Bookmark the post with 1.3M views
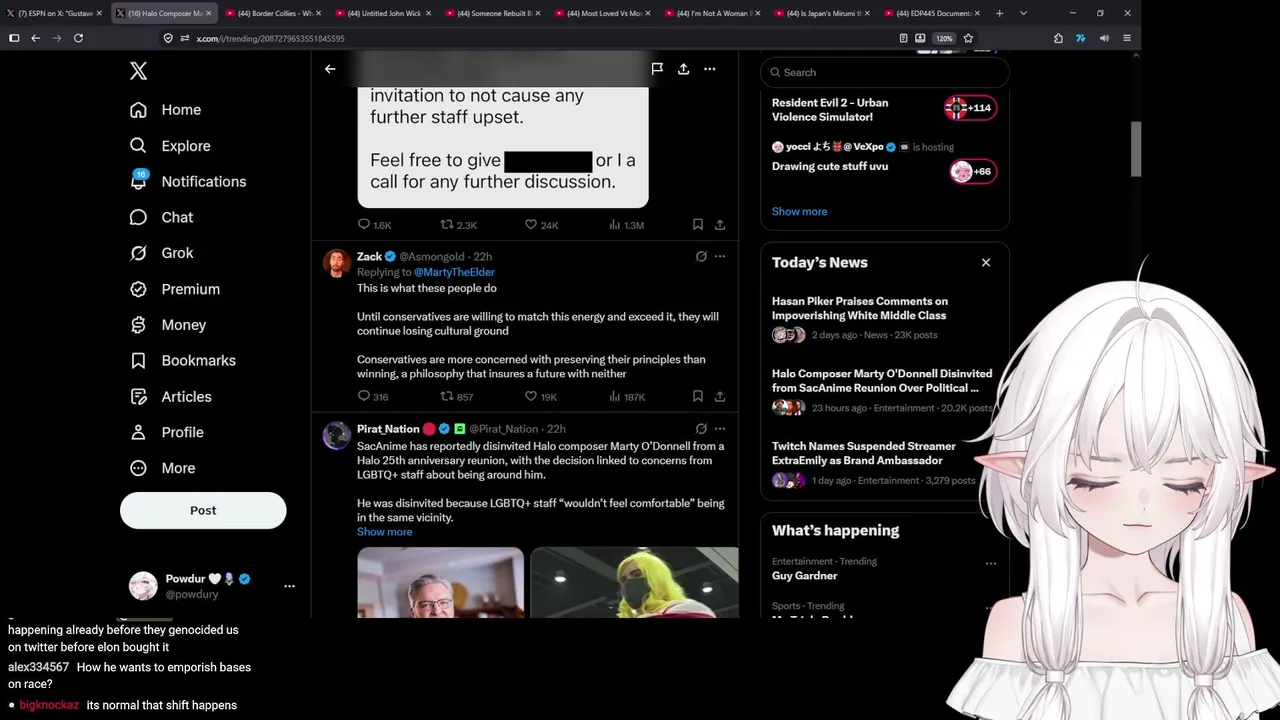 click(698, 225)
